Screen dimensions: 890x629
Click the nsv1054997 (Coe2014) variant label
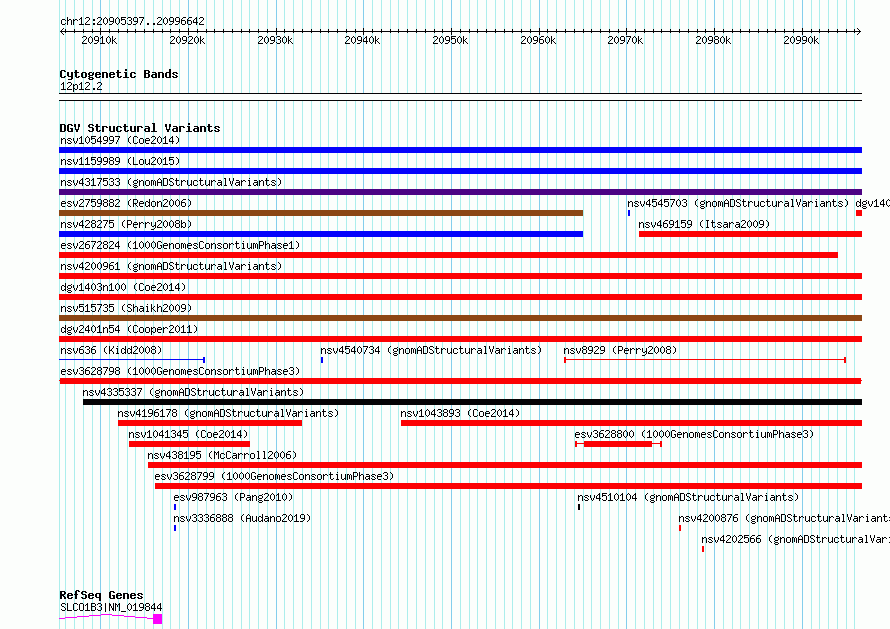(x=120, y=140)
